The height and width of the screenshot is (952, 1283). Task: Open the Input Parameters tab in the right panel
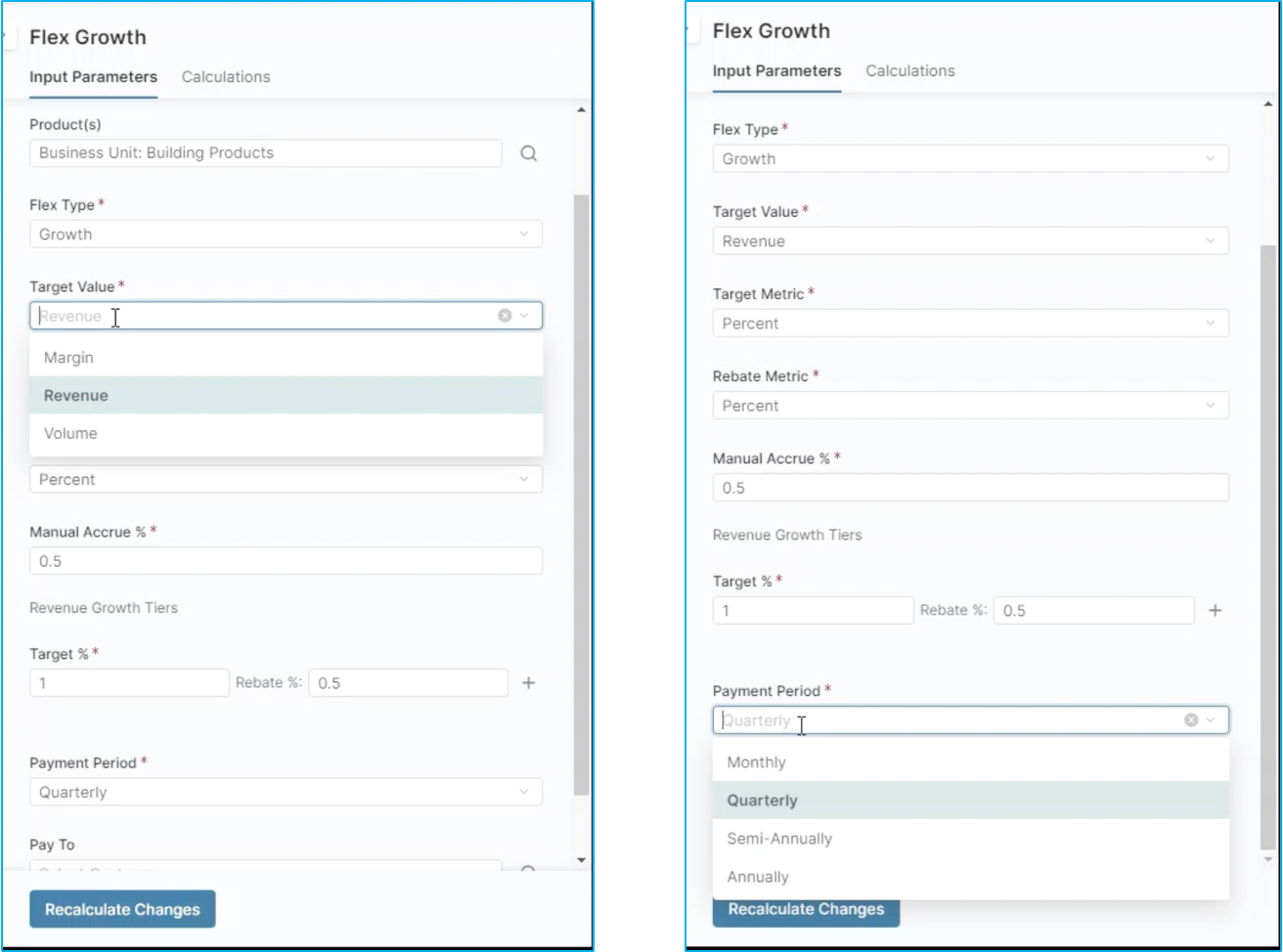point(776,71)
